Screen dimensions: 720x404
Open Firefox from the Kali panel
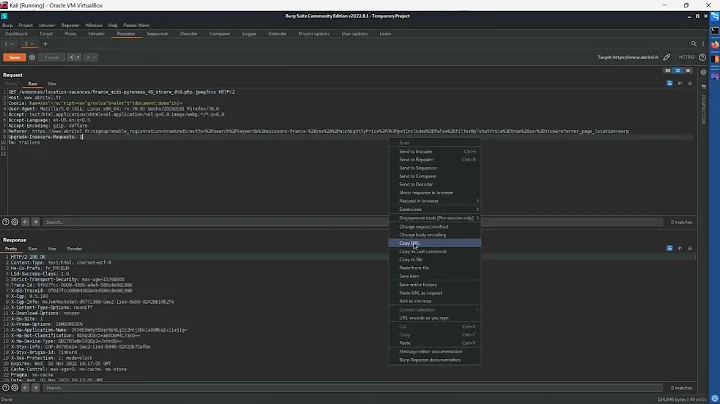tap(715, 45)
